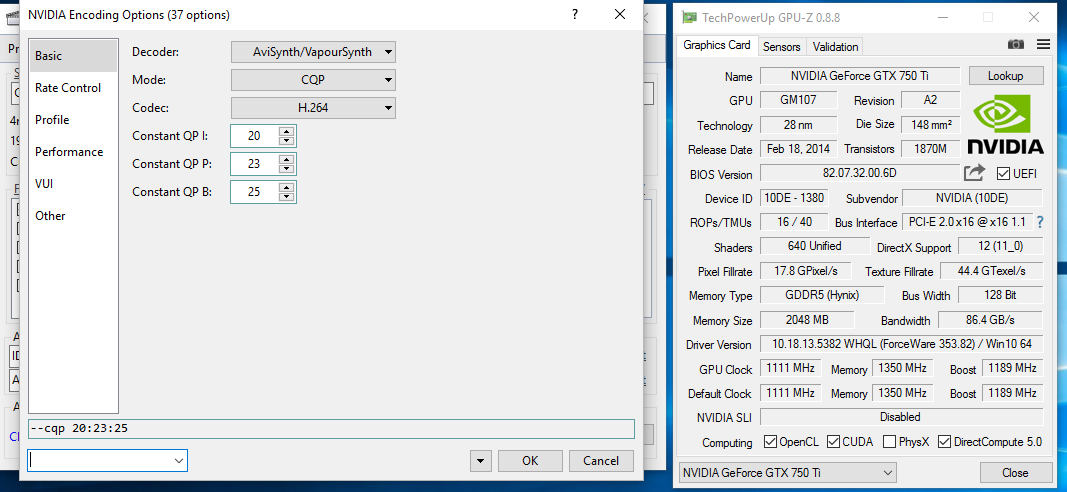This screenshot has height=492, width=1067.
Task: Click the NVIDIA SLI Disabled field
Action: coord(901,416)
